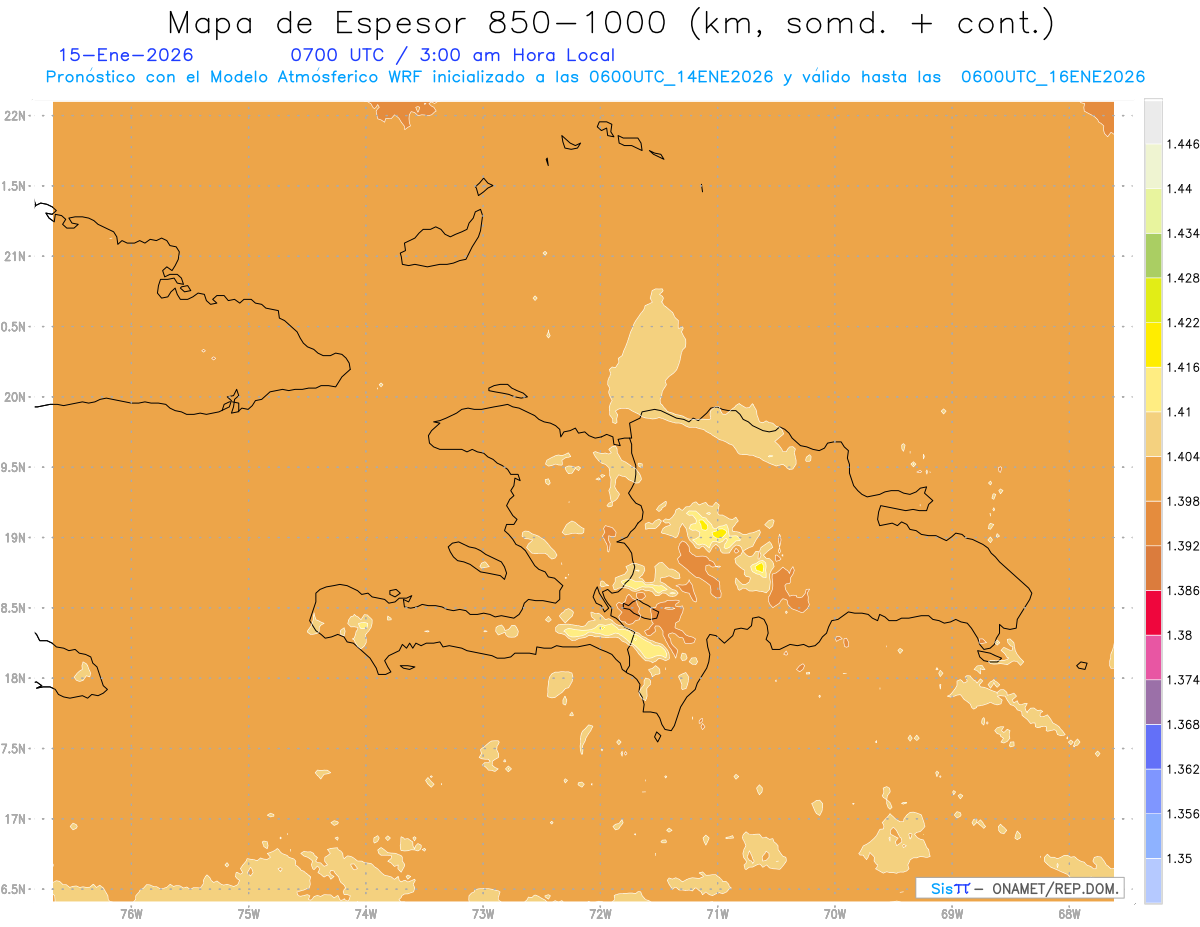Click the "22N" latitude axis label
This screenshot has width=1200, height=927.
[x=14, y=115]
